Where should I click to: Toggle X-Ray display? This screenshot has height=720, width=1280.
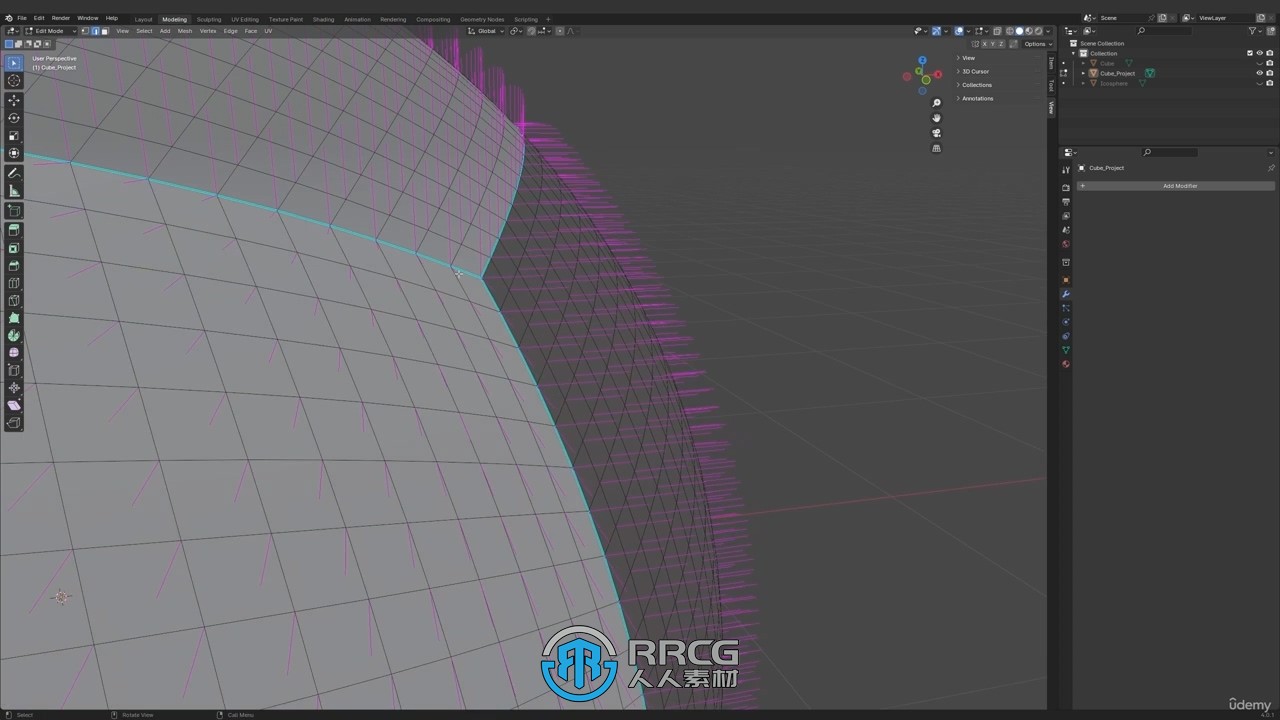click(x=997, y=31)
